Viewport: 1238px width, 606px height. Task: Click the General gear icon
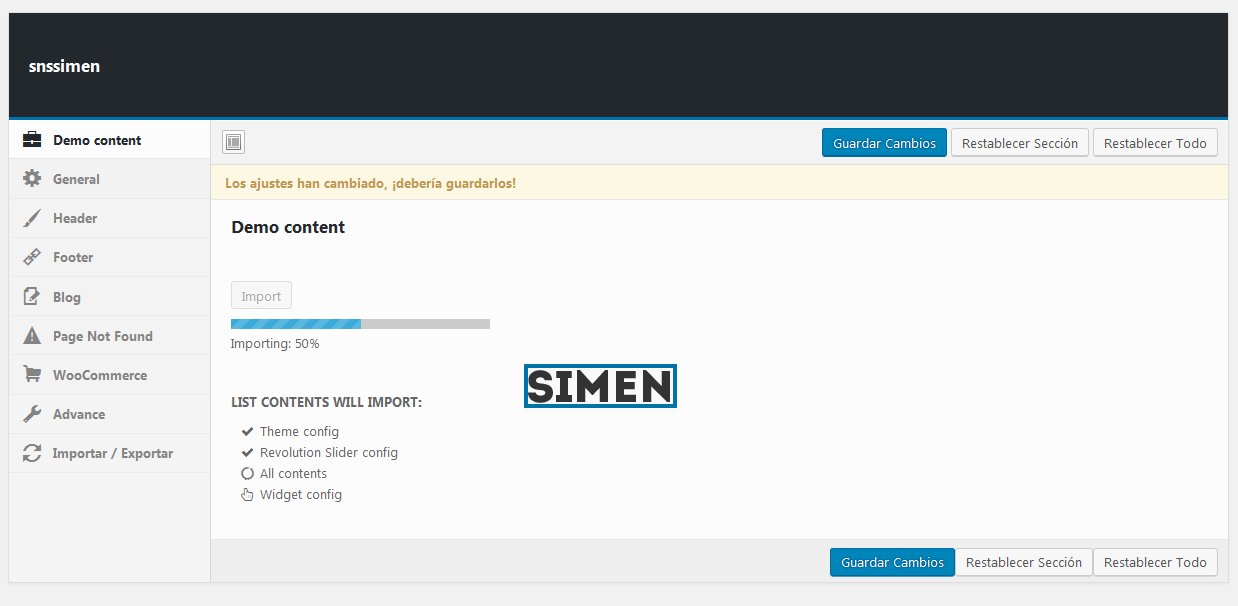click(x=32, y=179)
